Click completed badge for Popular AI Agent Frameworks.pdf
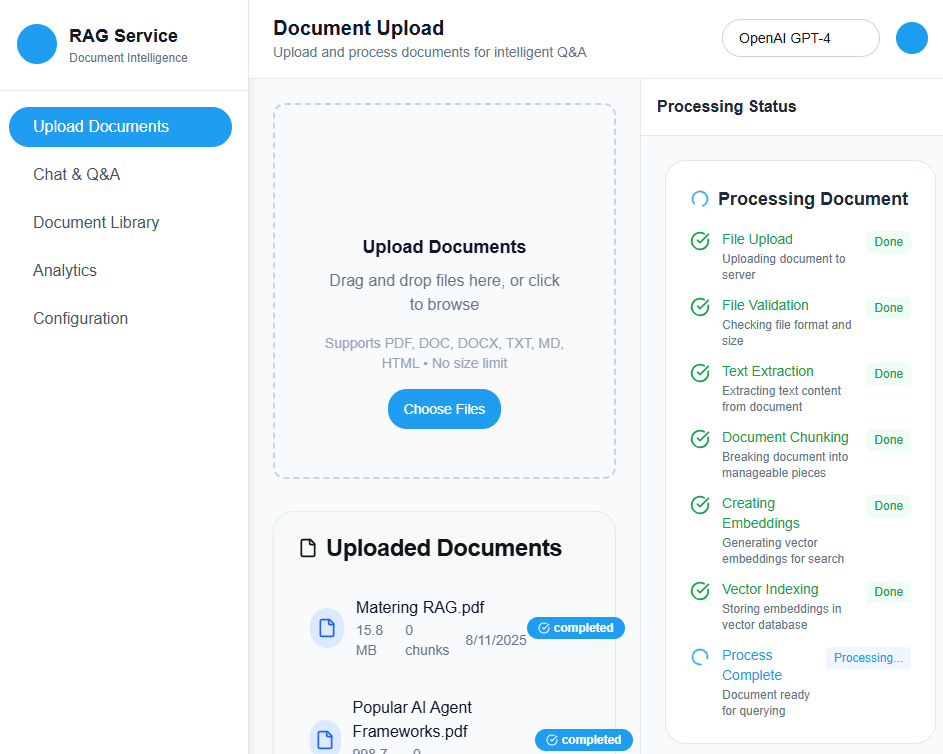 (584, 740)
